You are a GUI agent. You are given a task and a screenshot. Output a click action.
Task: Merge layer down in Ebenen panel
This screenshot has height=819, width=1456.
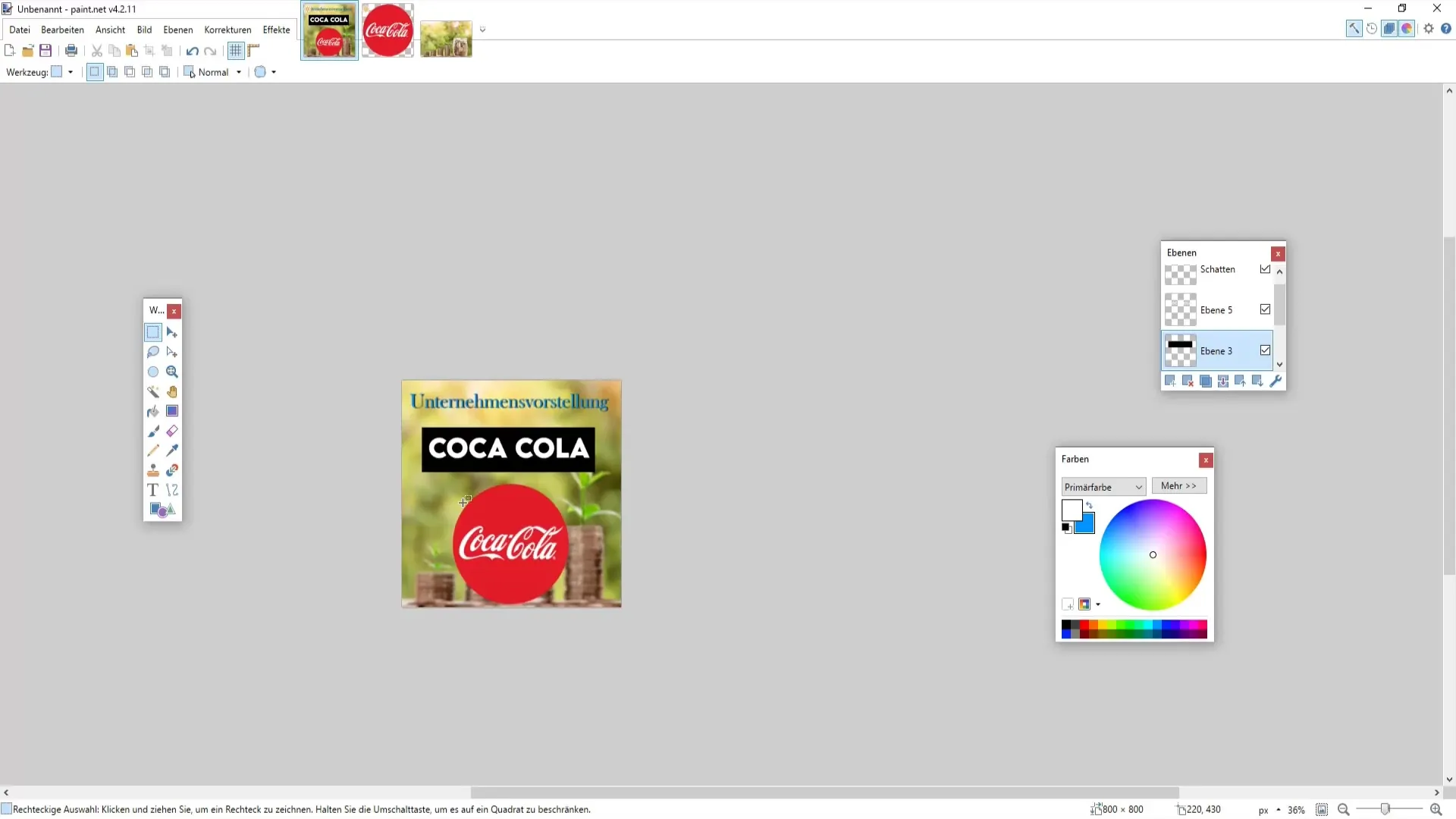[1222, 381]
